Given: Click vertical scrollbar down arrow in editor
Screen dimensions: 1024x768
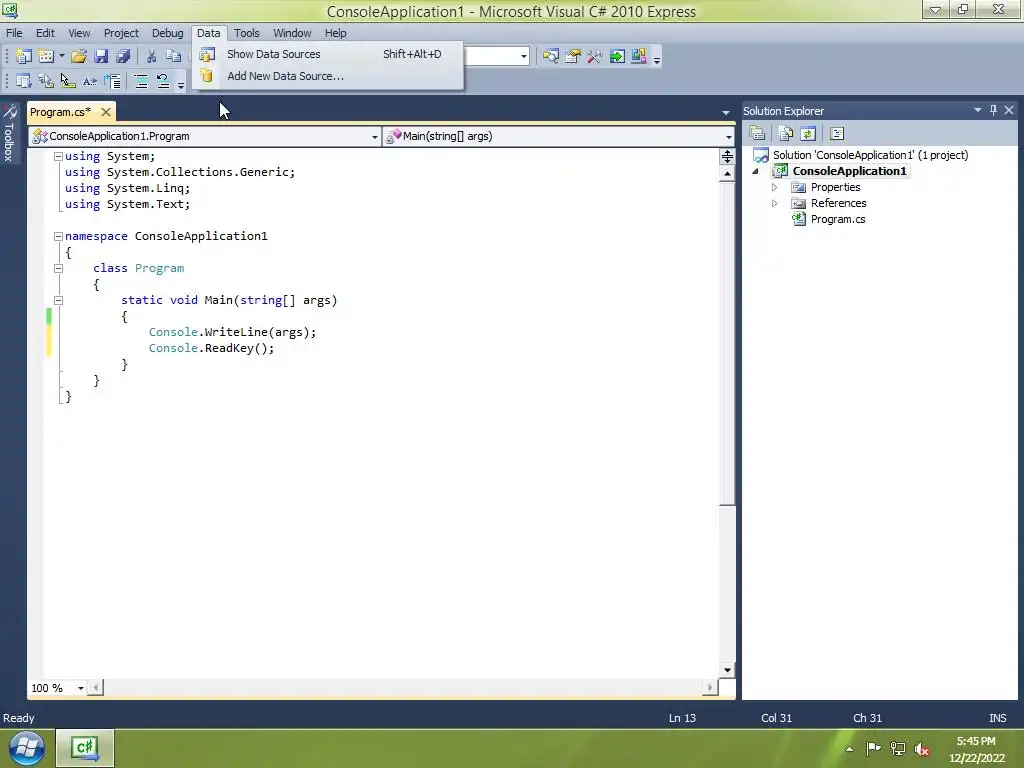Looking at the screenshot, I should click(x=727, y=670).
